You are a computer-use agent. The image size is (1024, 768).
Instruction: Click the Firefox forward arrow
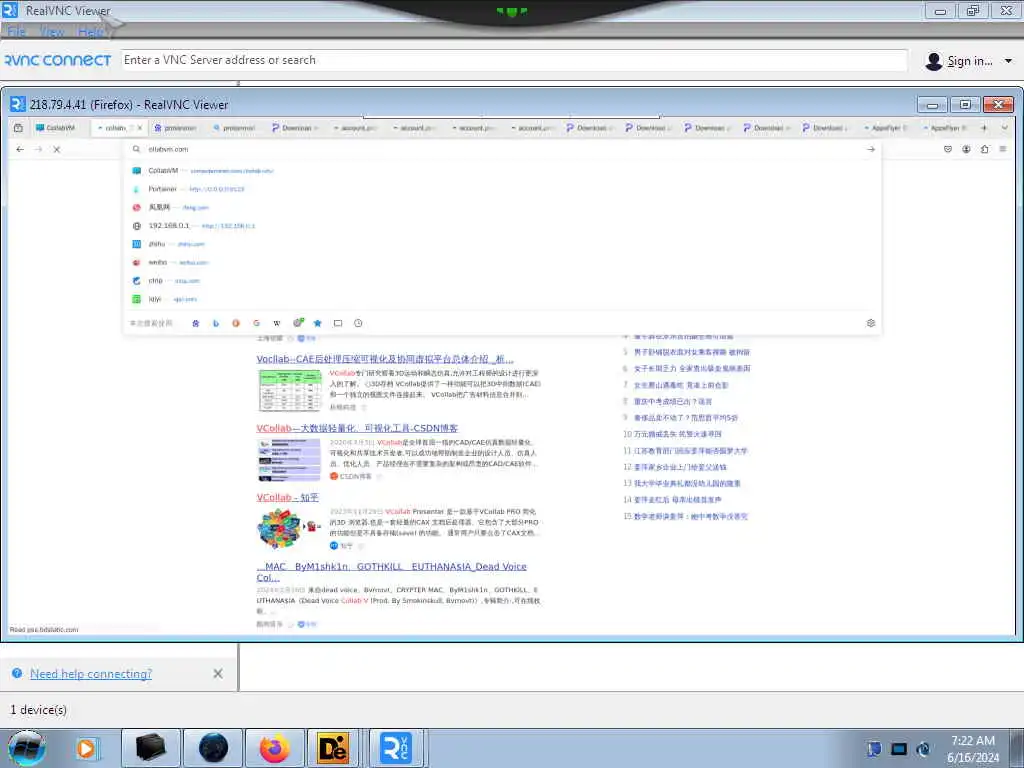coord(39,150)
